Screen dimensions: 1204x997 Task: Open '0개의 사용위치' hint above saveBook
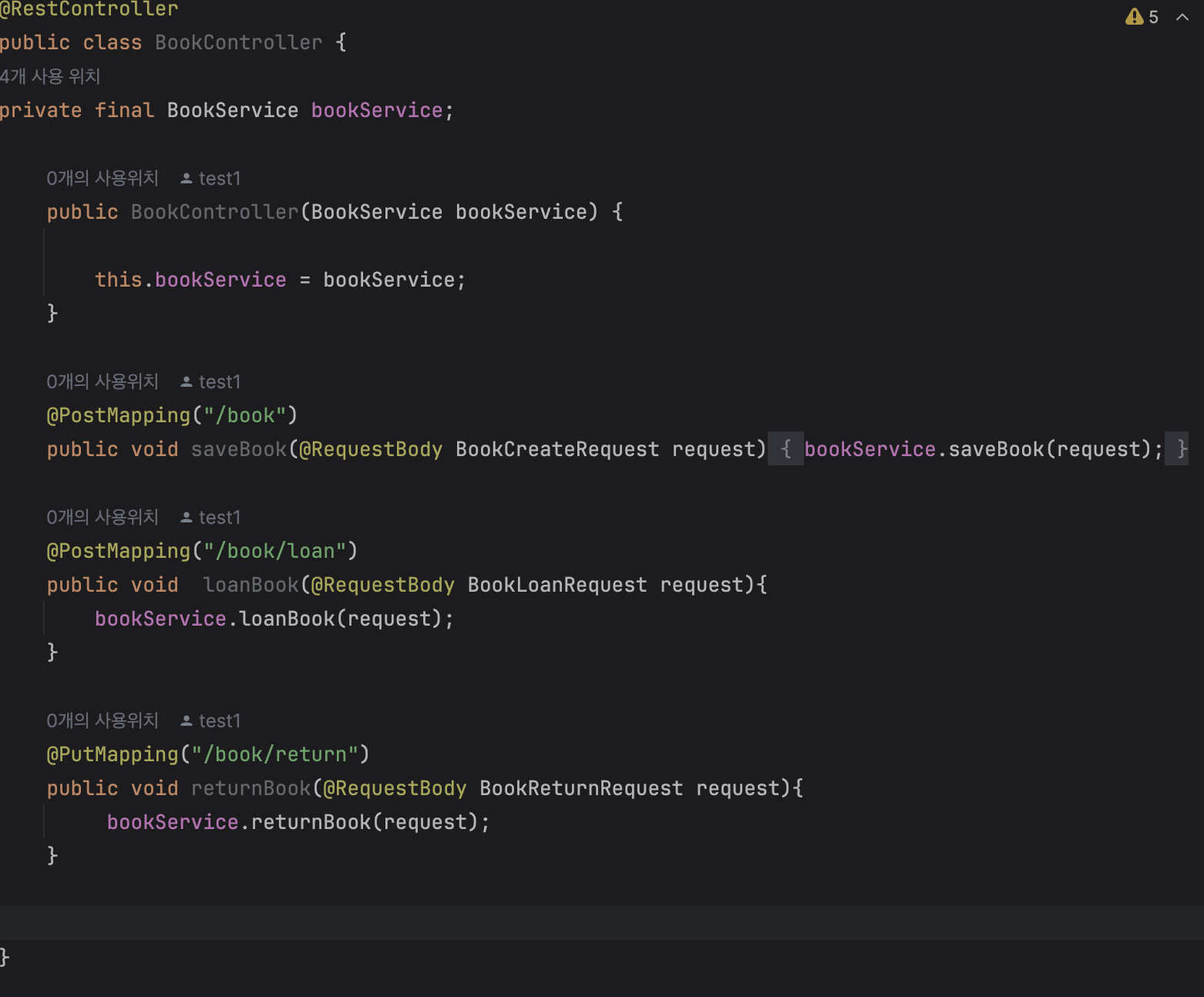click(103, 381)
